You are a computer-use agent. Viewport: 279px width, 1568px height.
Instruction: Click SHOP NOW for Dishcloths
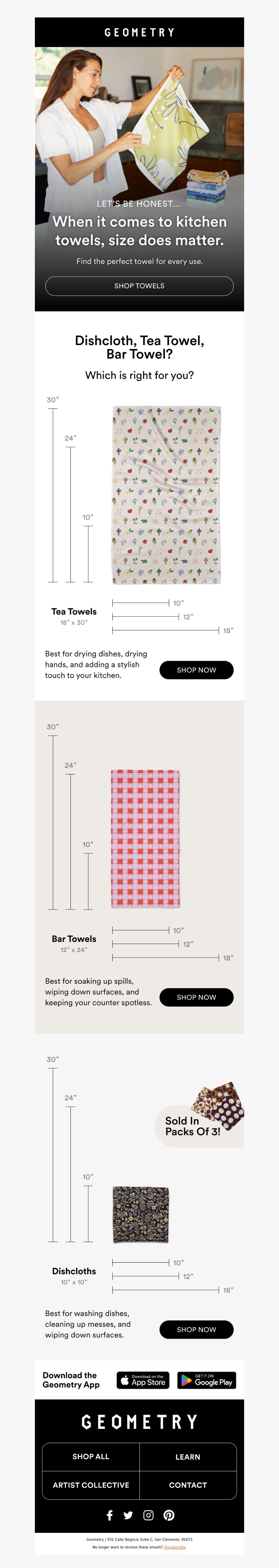[x=196, y=1329]
